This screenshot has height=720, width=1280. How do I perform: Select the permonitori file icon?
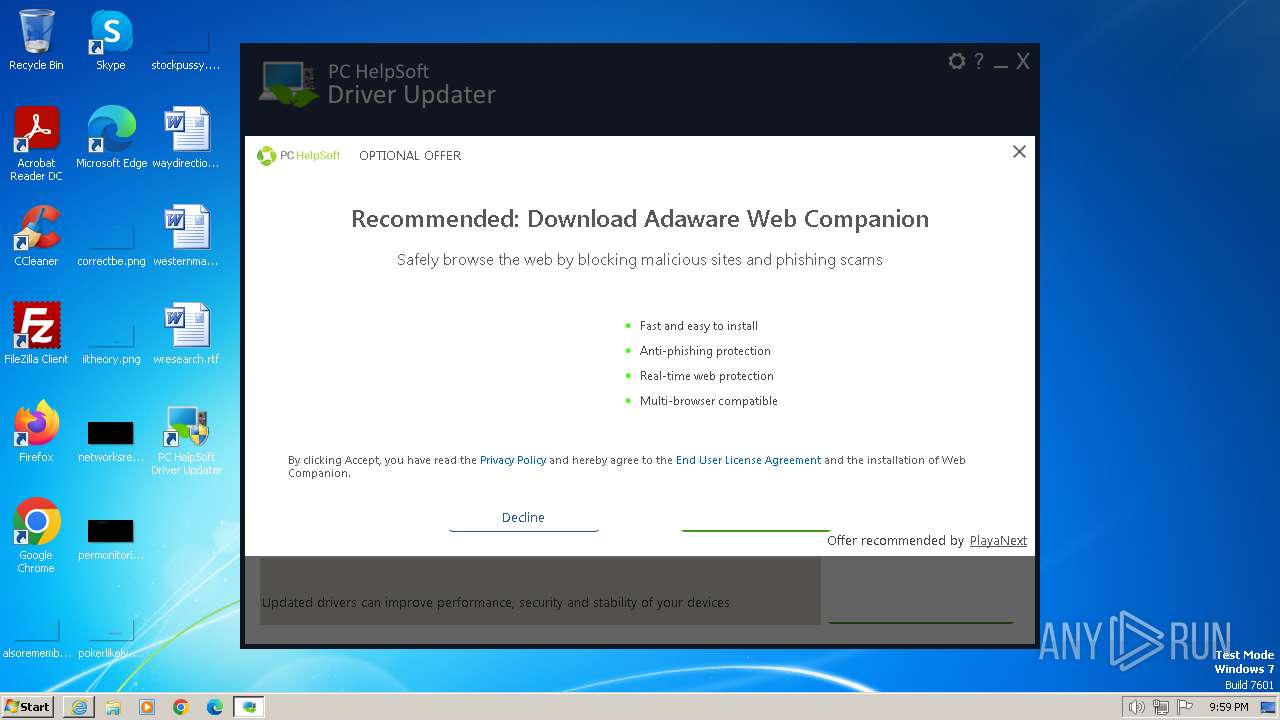tap(111, 538)
